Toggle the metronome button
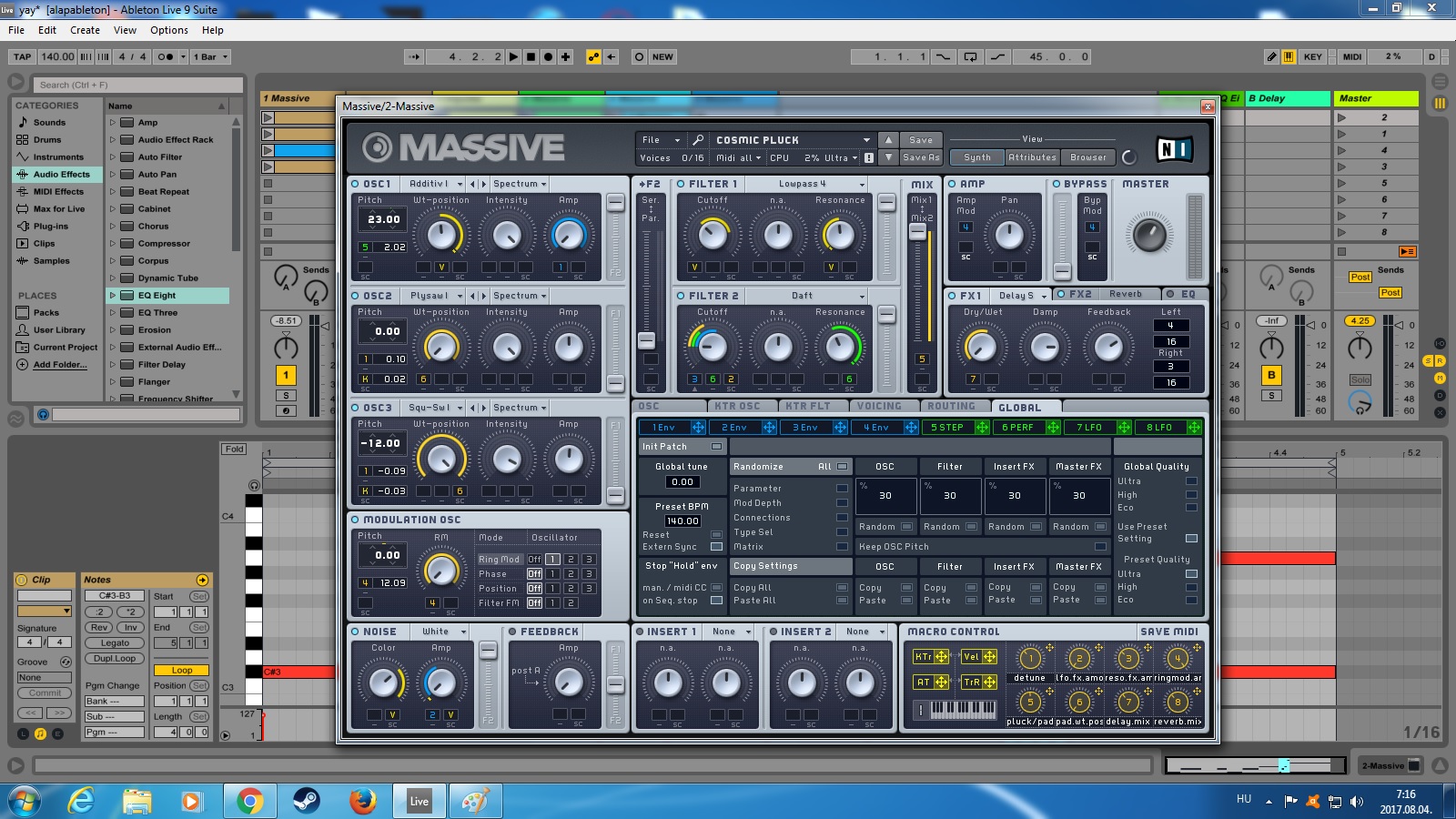The width and height of the screenshot is (1456, 819). click(x=166, y=56)
